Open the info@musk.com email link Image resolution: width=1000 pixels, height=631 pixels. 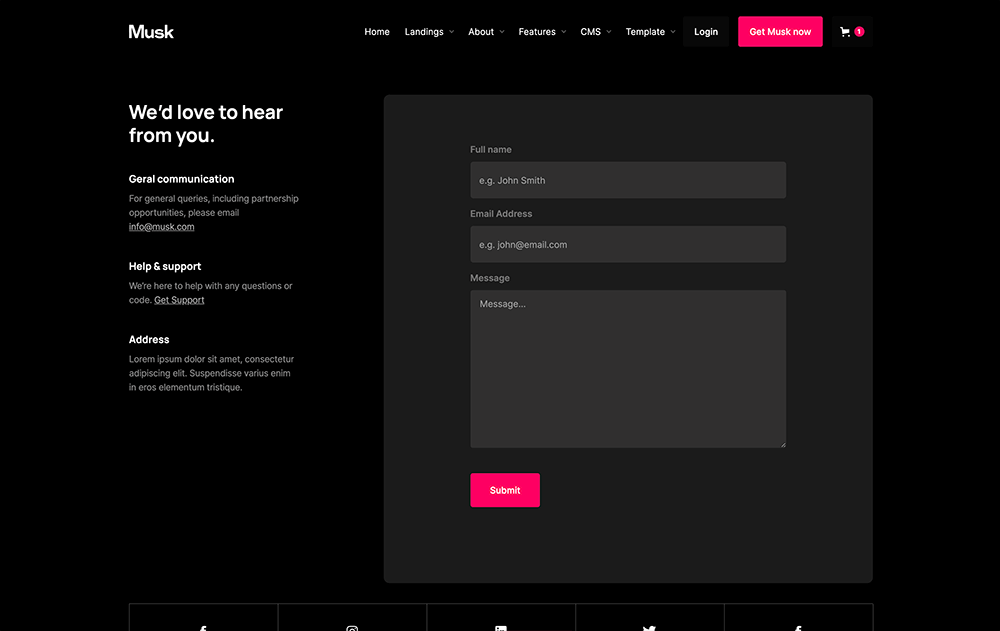161,226
